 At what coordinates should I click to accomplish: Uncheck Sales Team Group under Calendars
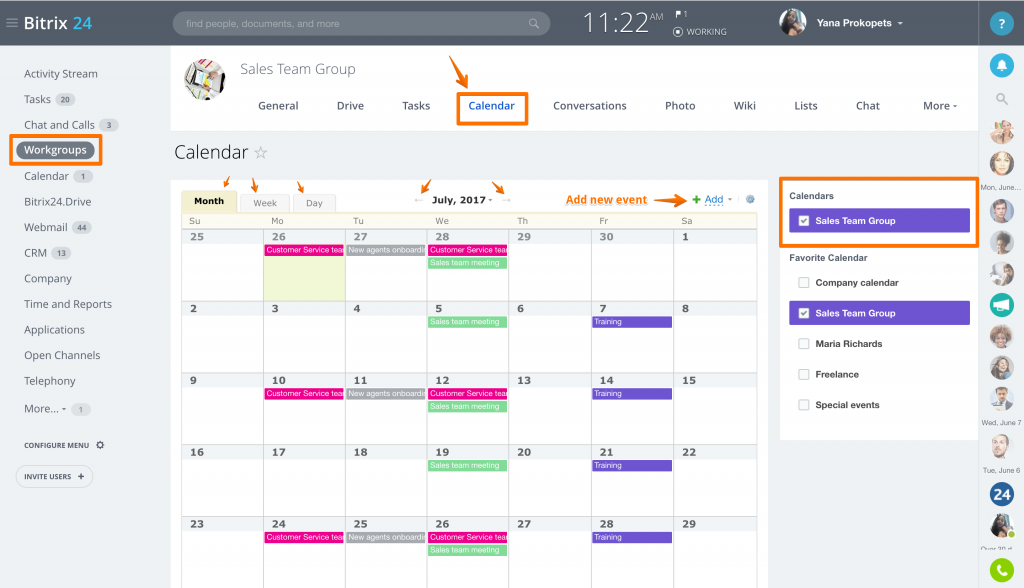tap(804, 221)
